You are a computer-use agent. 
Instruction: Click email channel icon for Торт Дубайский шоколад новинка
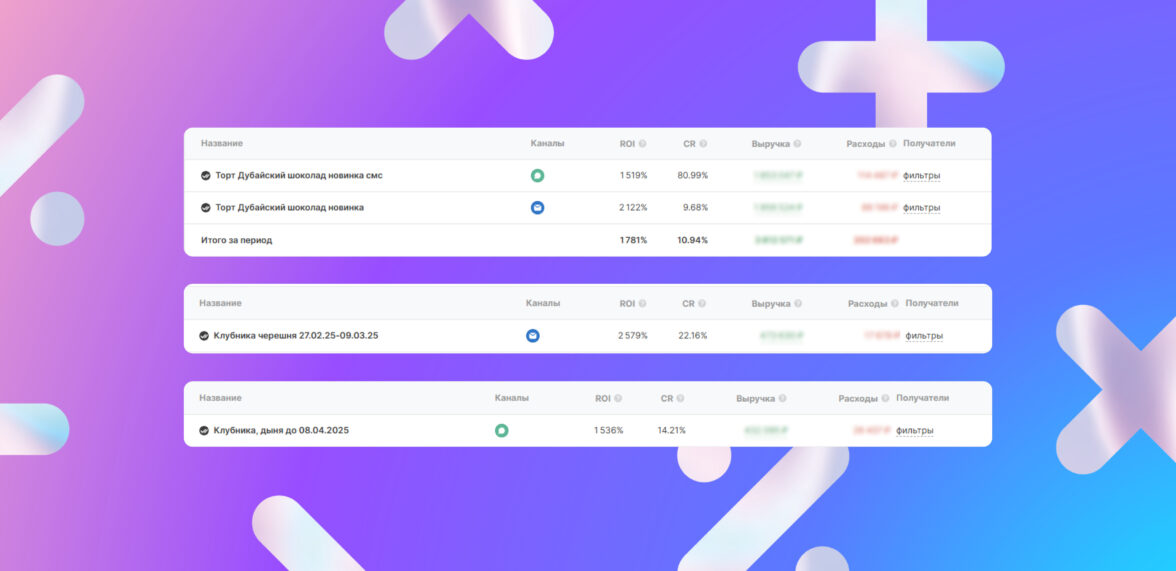pyautogui.click(x=537, y=208)
